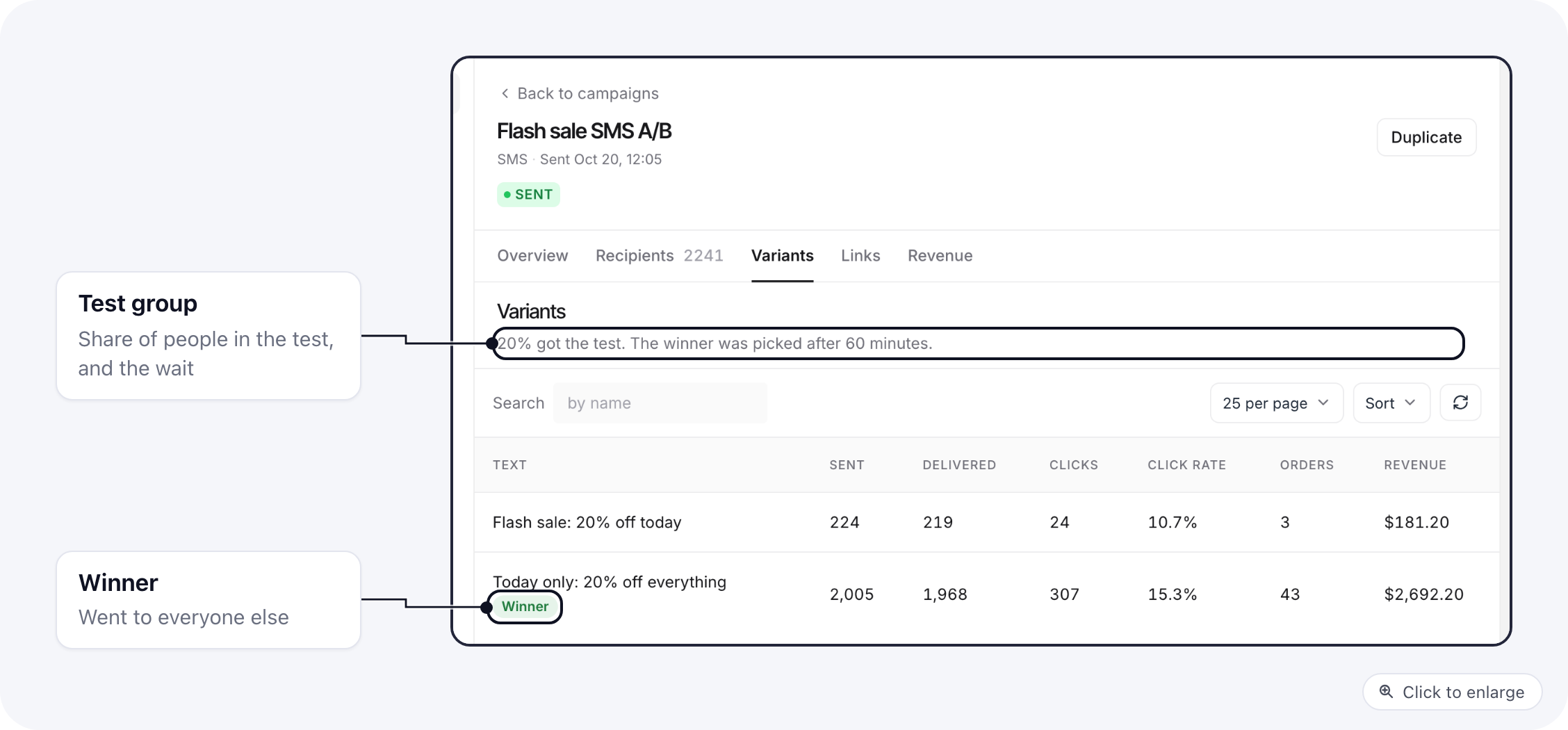Click the revenue value $2,692.20

(1423, 594)
